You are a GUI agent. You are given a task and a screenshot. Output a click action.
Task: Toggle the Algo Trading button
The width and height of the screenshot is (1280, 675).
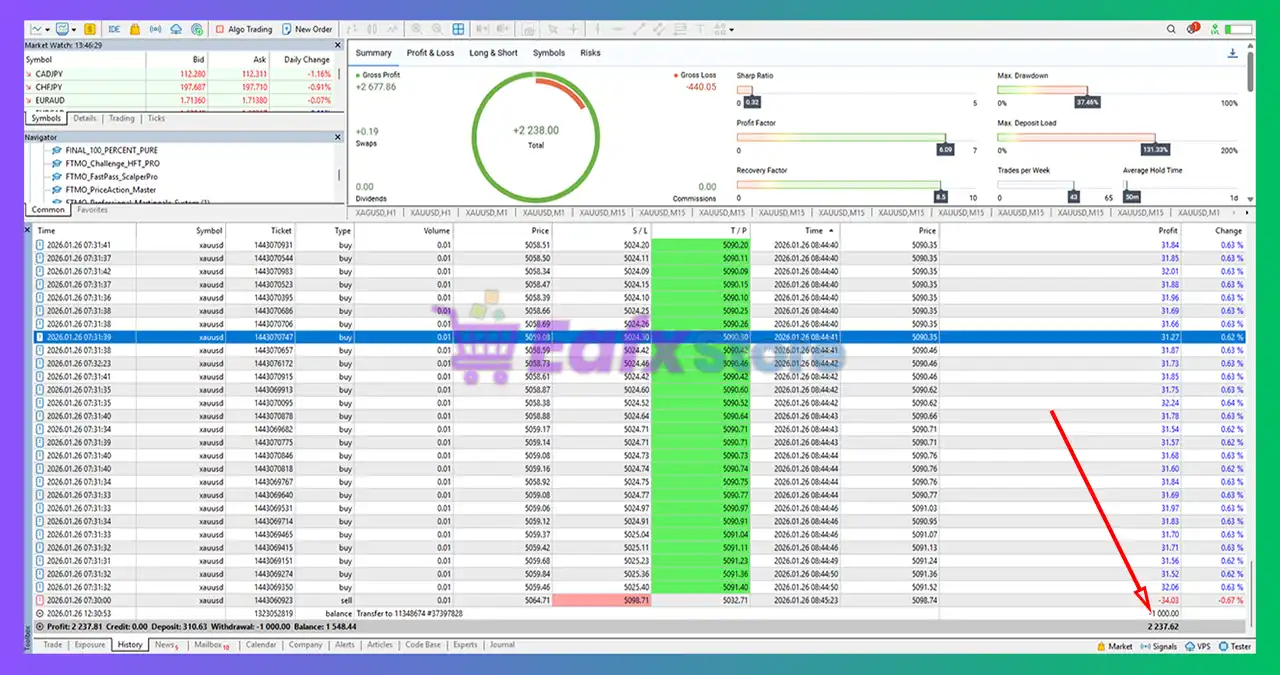tap(243, 29)
